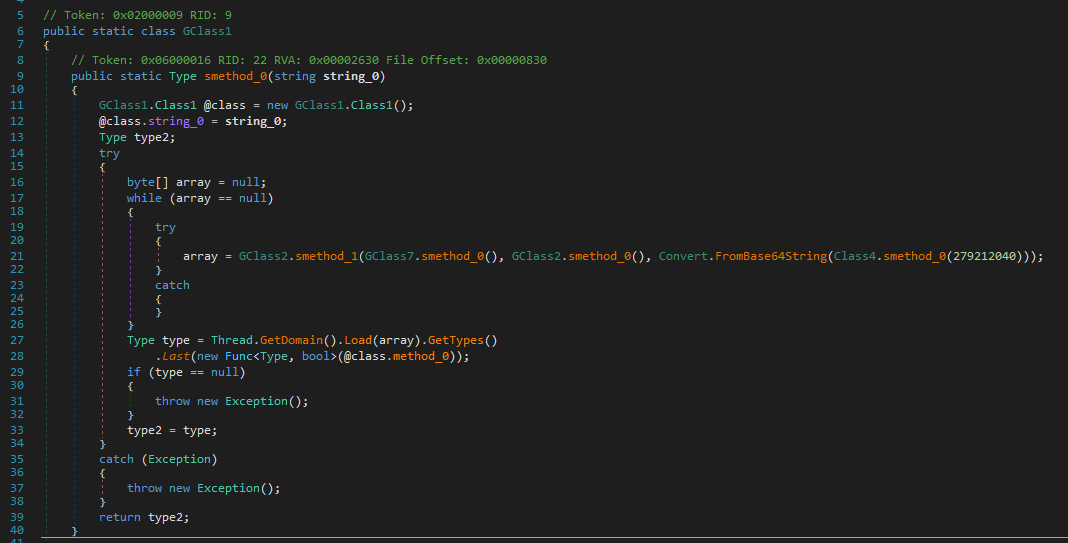
Task: Click 'RVA: 0x00002630' in the method comment
Action: pos(326,60)
